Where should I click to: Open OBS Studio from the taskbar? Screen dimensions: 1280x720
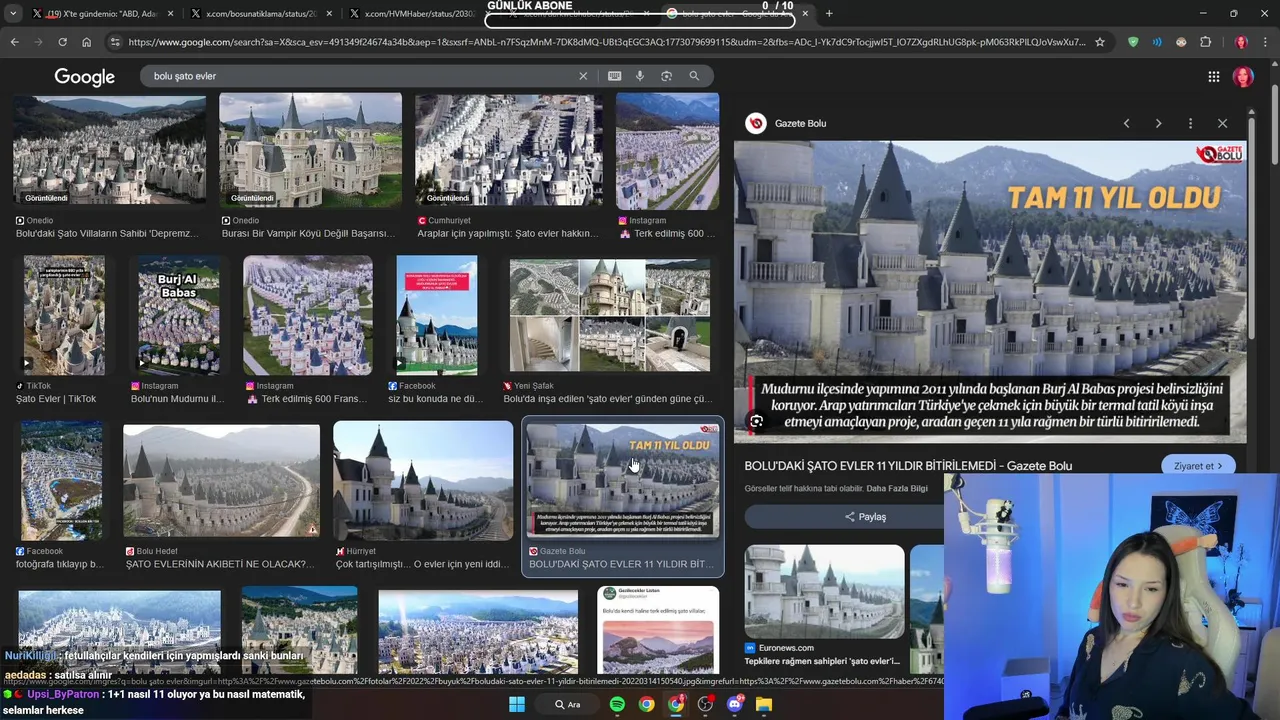(x=706, y=704)
